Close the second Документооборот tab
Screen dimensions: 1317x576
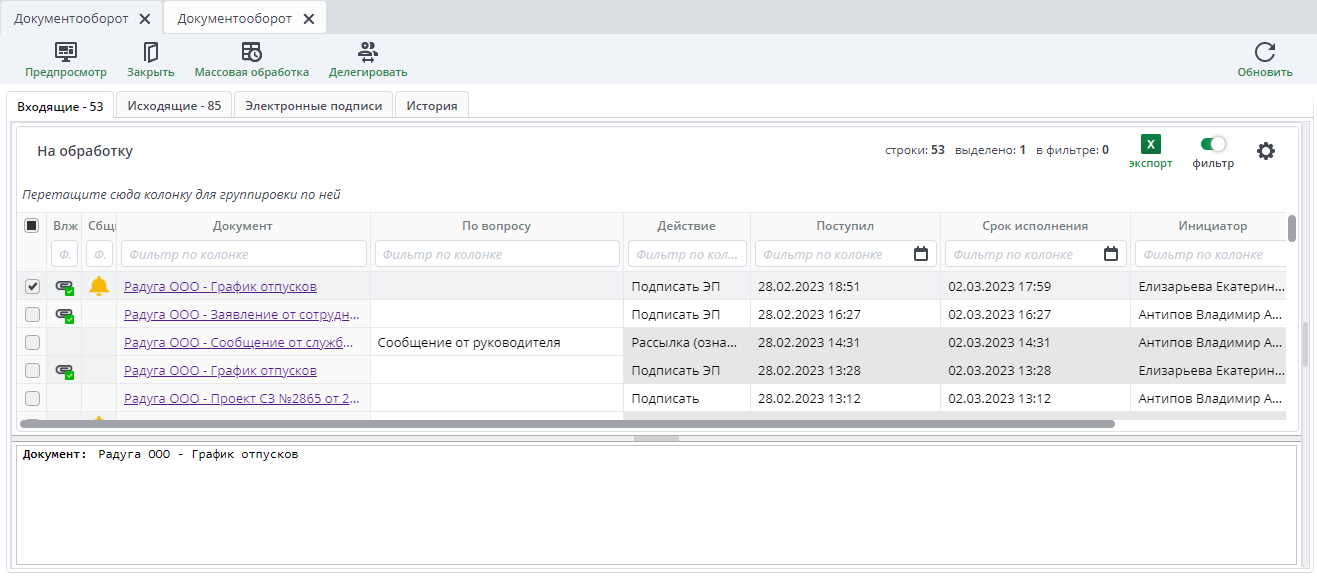click(x=308, y=19)
